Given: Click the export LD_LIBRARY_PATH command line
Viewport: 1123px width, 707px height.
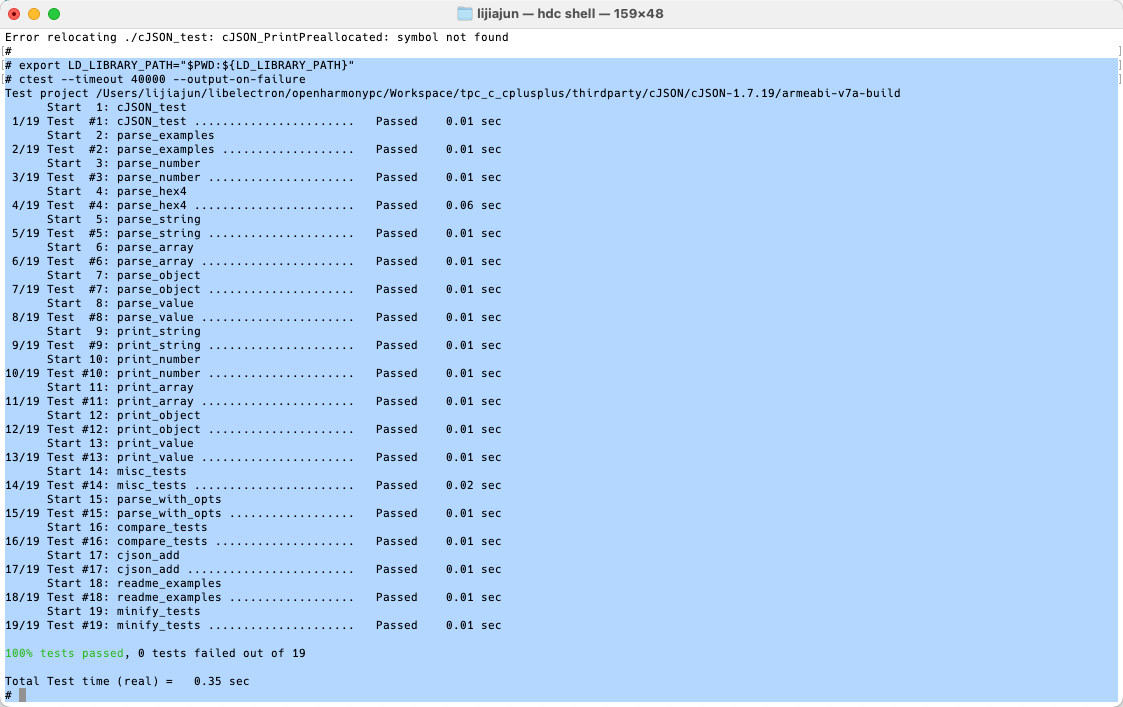Looking at the screenshot, I should [x=180, y=65].
